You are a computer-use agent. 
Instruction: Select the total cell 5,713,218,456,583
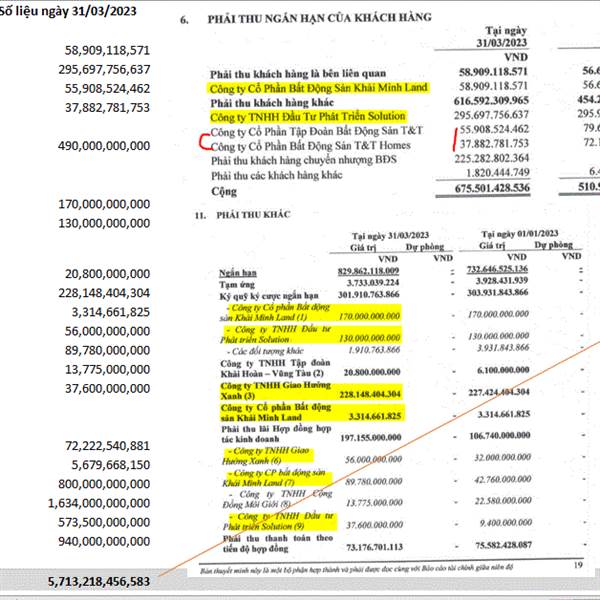[99, 582]
